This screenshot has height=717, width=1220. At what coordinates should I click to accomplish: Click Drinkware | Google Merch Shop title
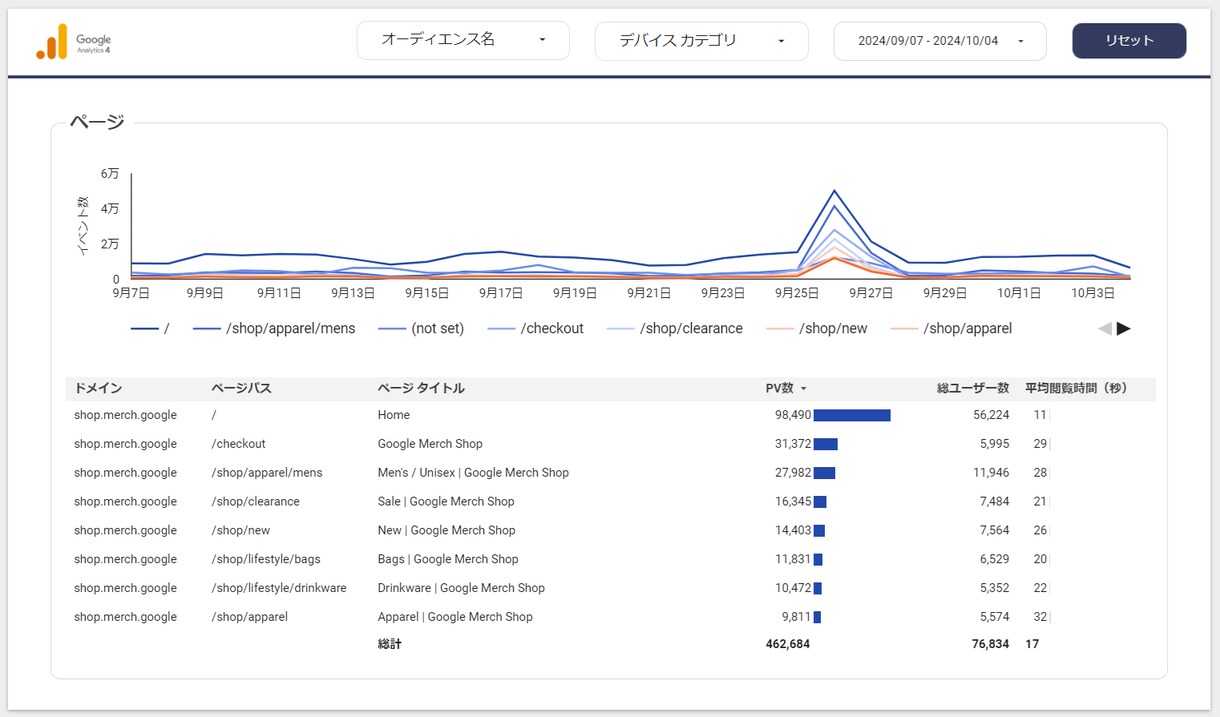click(x=461, y=589)
